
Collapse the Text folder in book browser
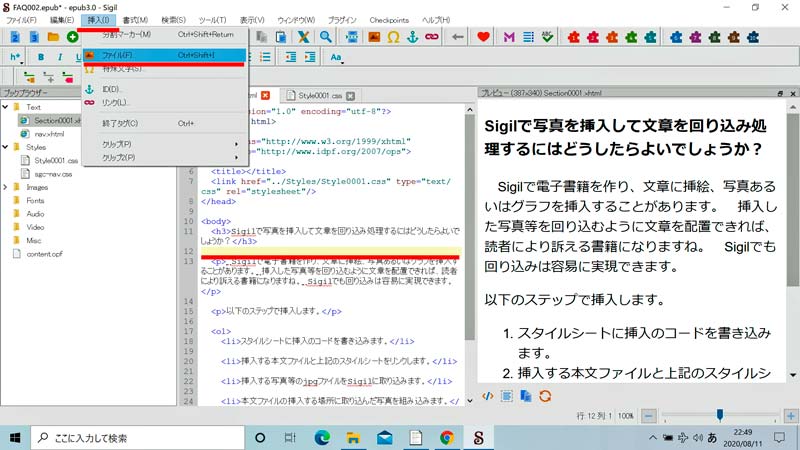[7, 106]
